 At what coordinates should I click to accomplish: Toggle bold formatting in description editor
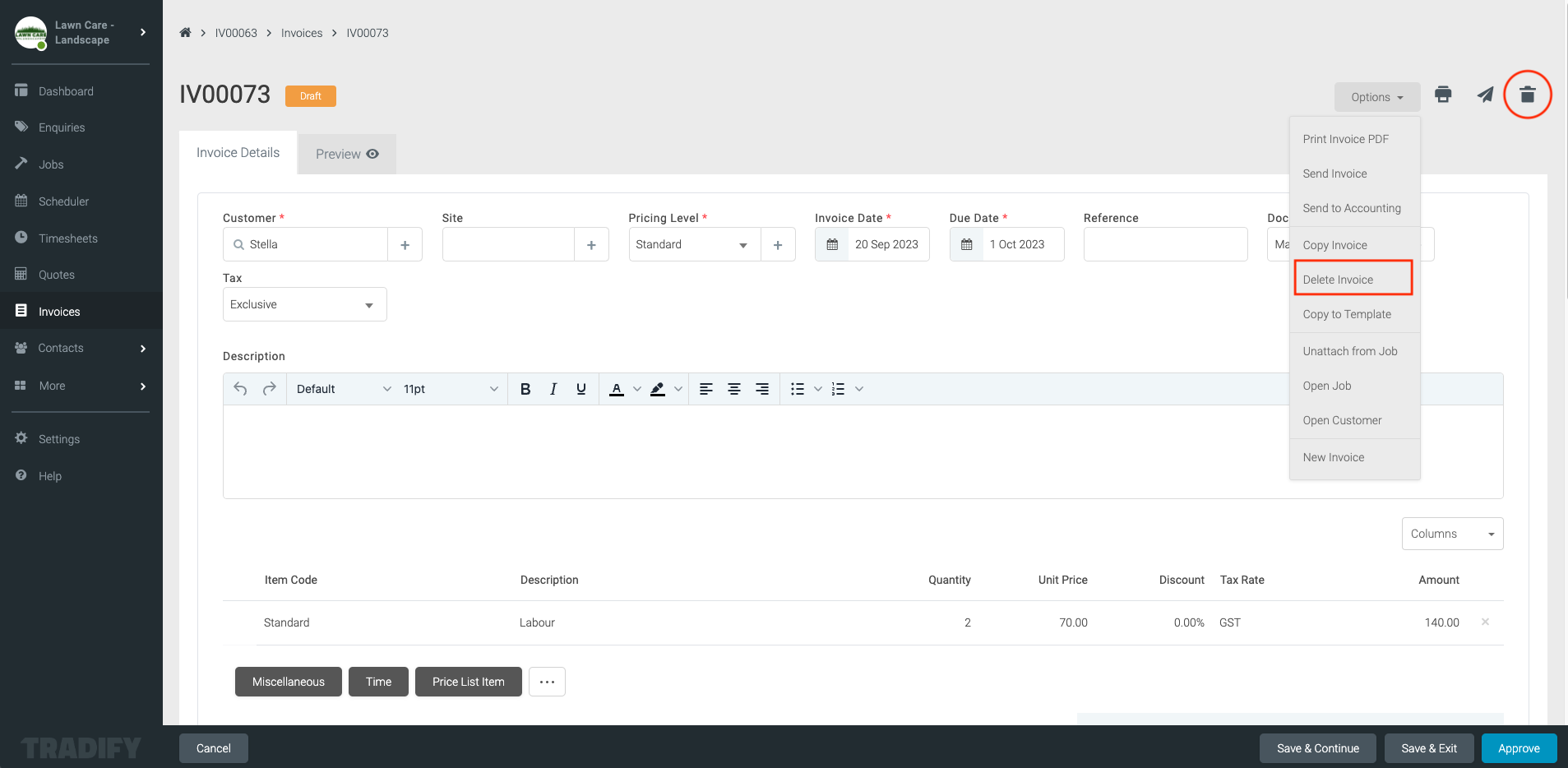tap(525, 388)
